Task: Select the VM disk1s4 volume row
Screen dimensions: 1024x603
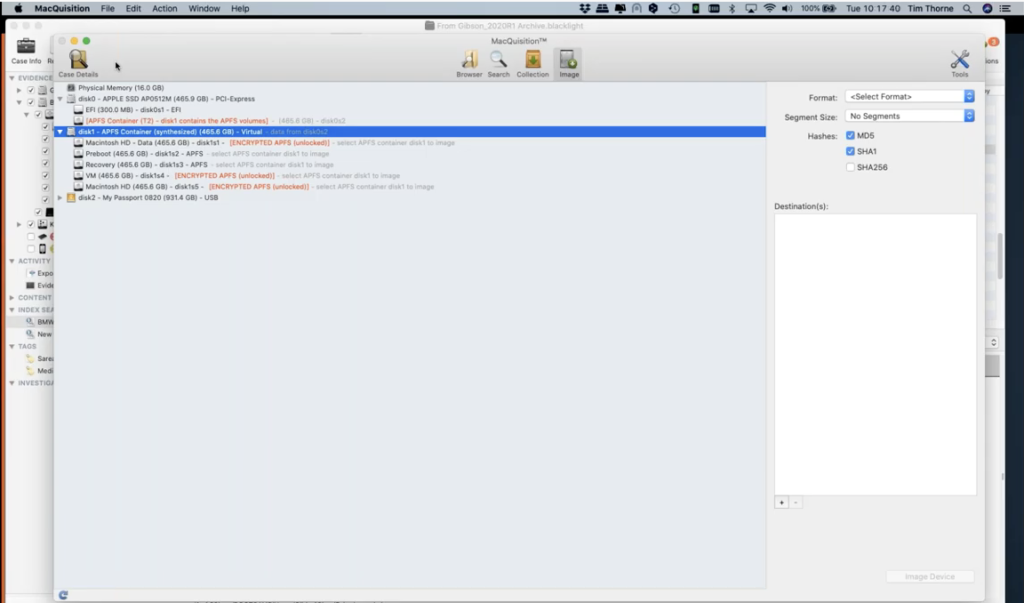Action: pos(410,175)
